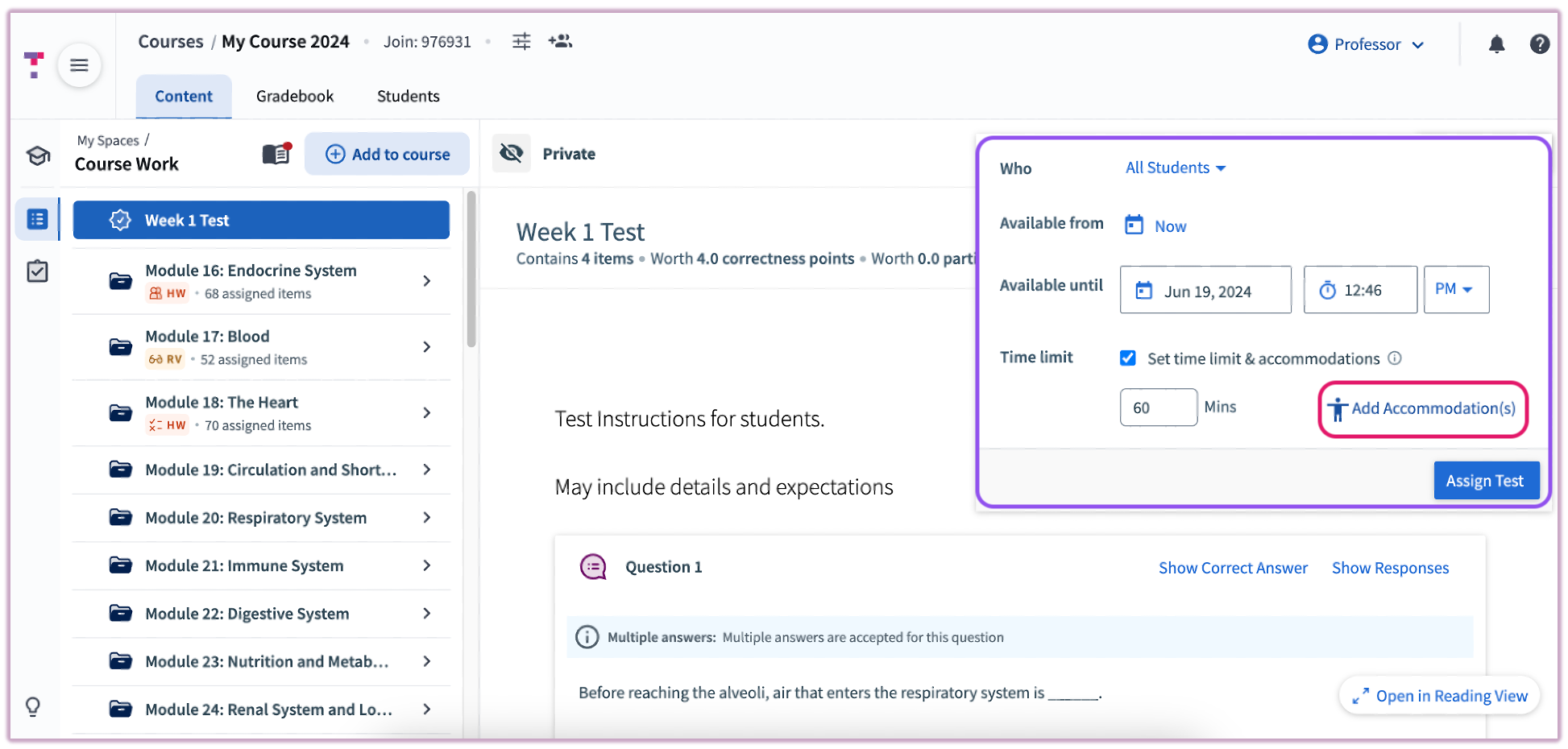
Task: Click the course list vertical scrollbar
Action: pyautogui.click(x=471, y=269)
